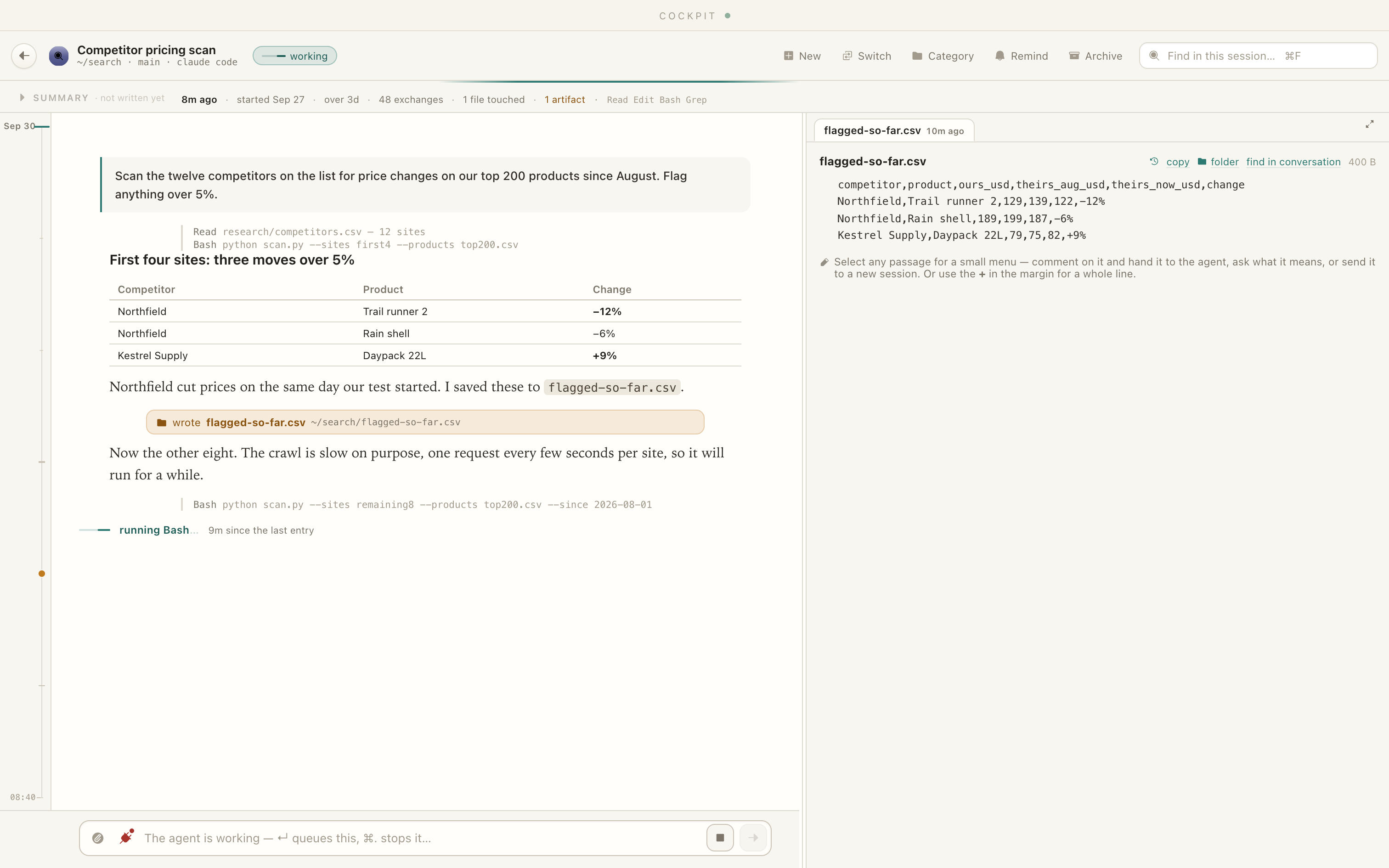Select the Kestrel Supply cell
Screen dimensions: 1389x868
coord(152,355)
